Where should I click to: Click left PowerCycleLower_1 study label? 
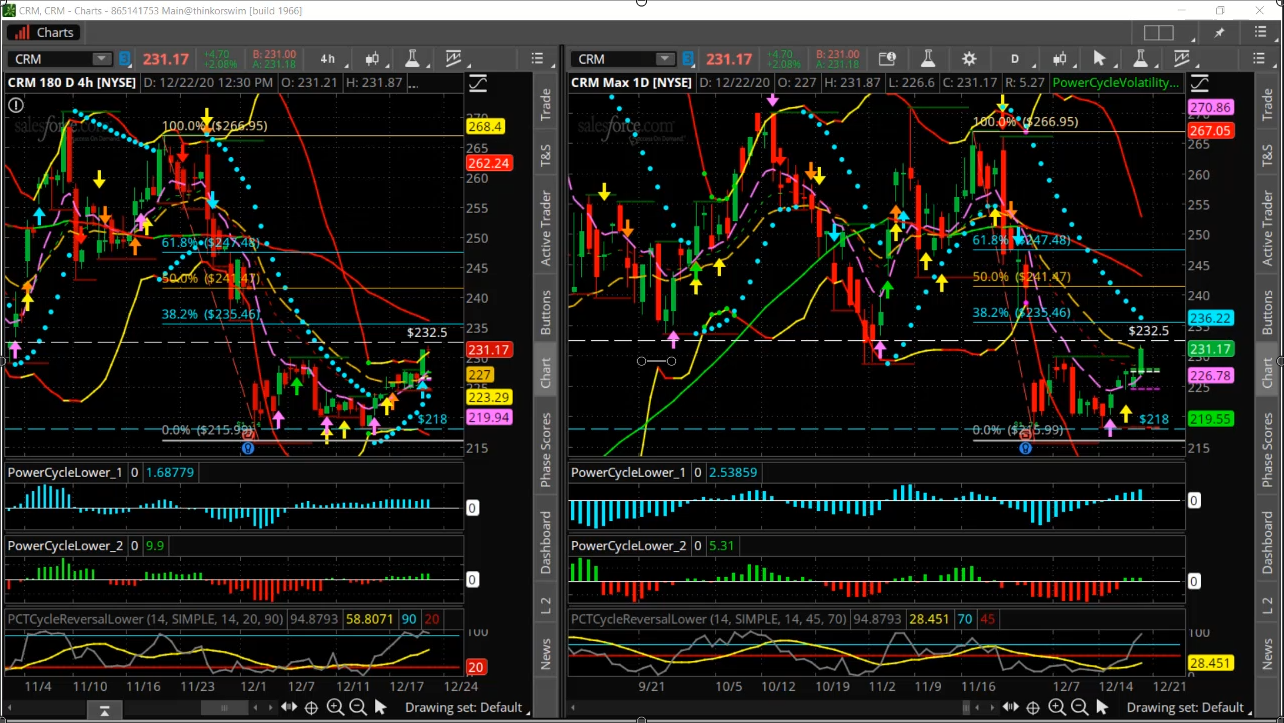click(65, 472)
